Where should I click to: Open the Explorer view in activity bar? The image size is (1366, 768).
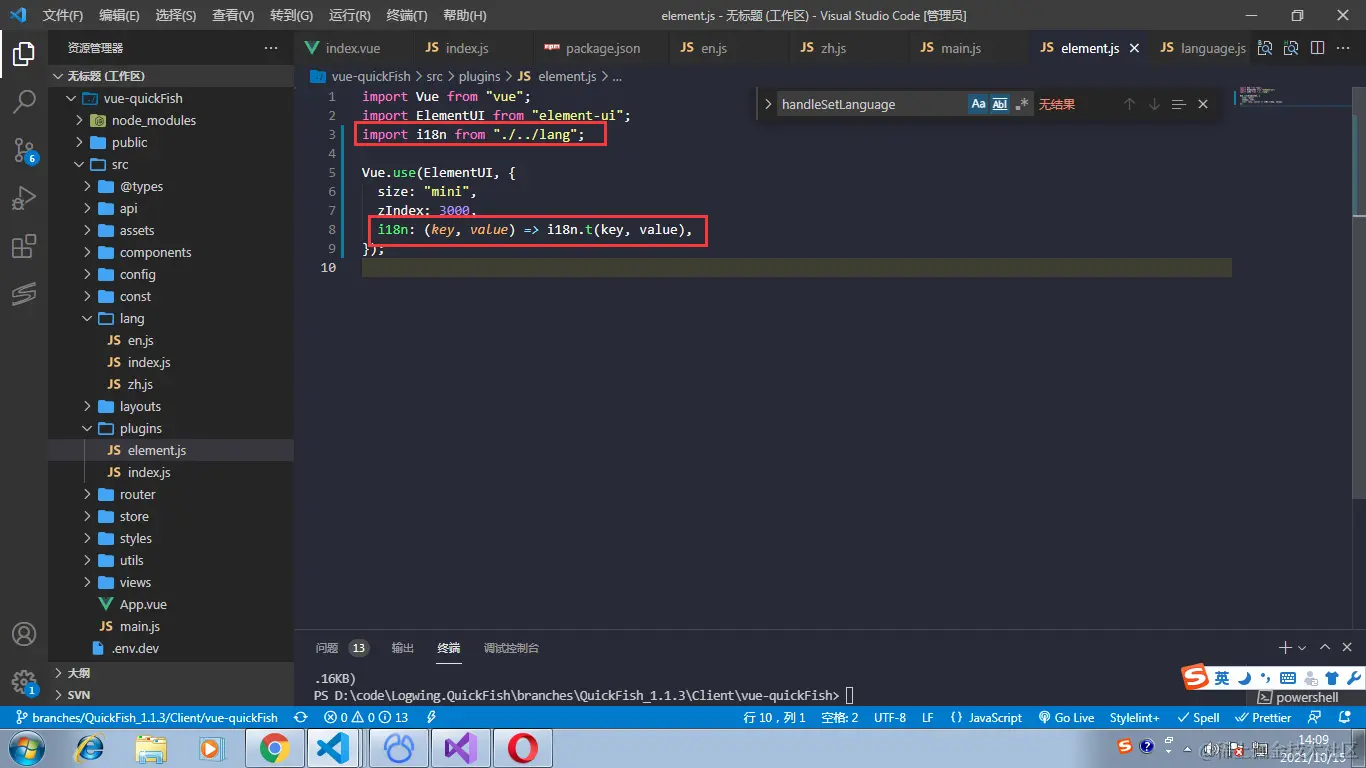coord(24,54)
